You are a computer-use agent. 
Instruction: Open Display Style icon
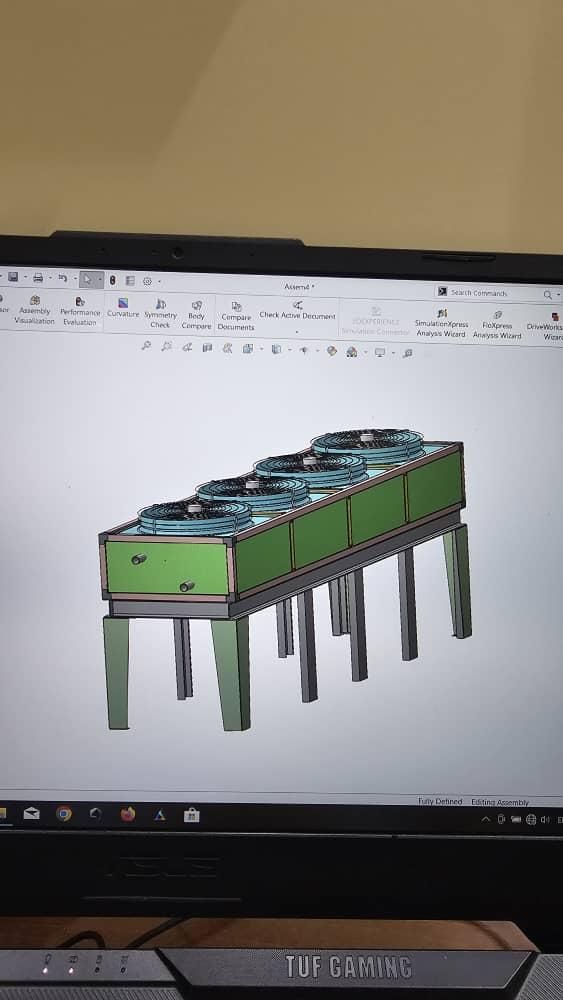276,349
